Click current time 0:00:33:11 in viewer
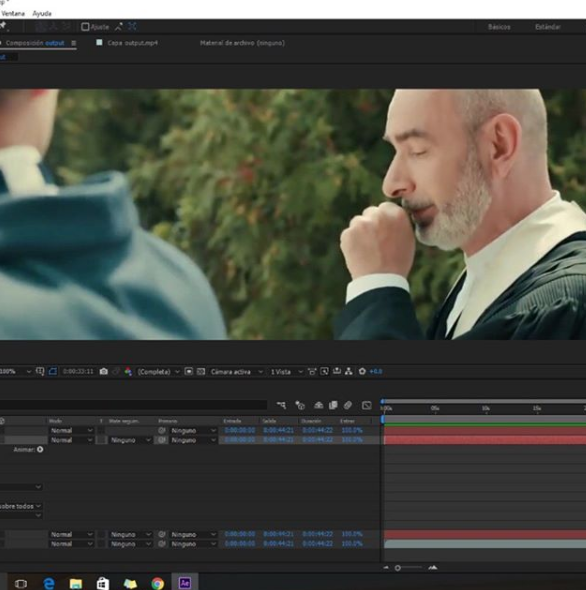This screenshot has height=590, width=586. [x=78, y=371]
